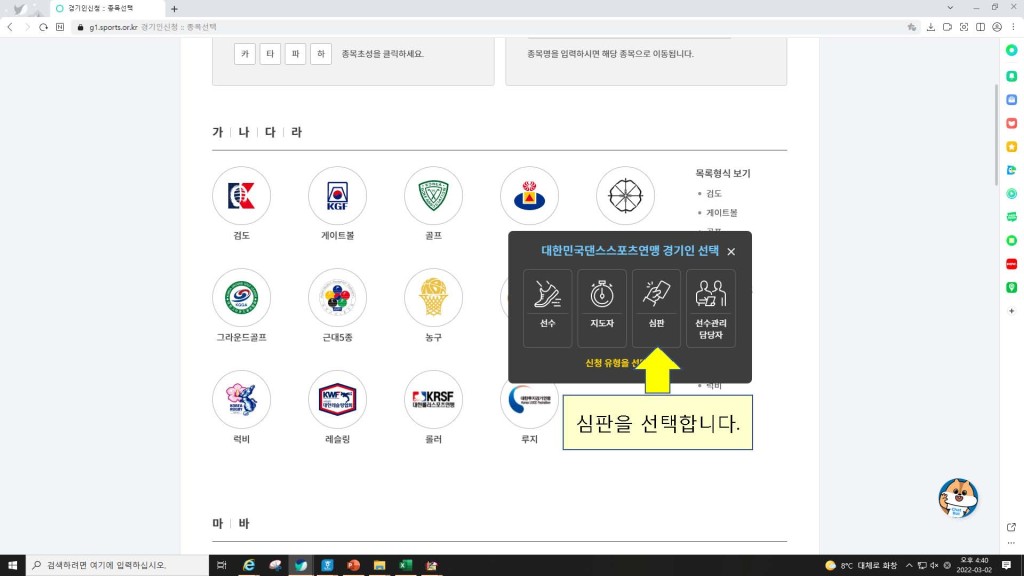Select the 골프 association icon
Screen dimensions: 1024x576
(x=433, y=196)
